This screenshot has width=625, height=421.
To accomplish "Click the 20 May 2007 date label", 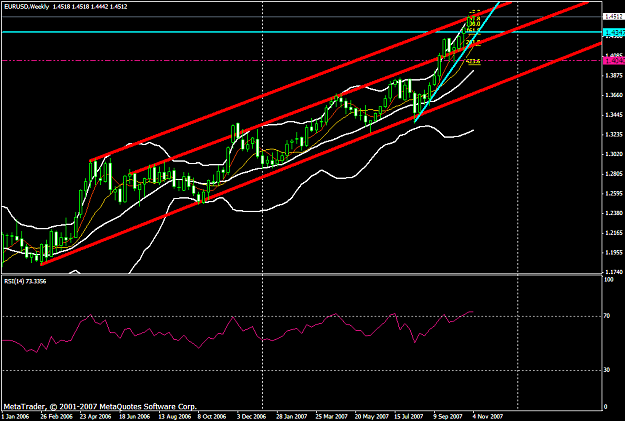I will pos(371,417).
